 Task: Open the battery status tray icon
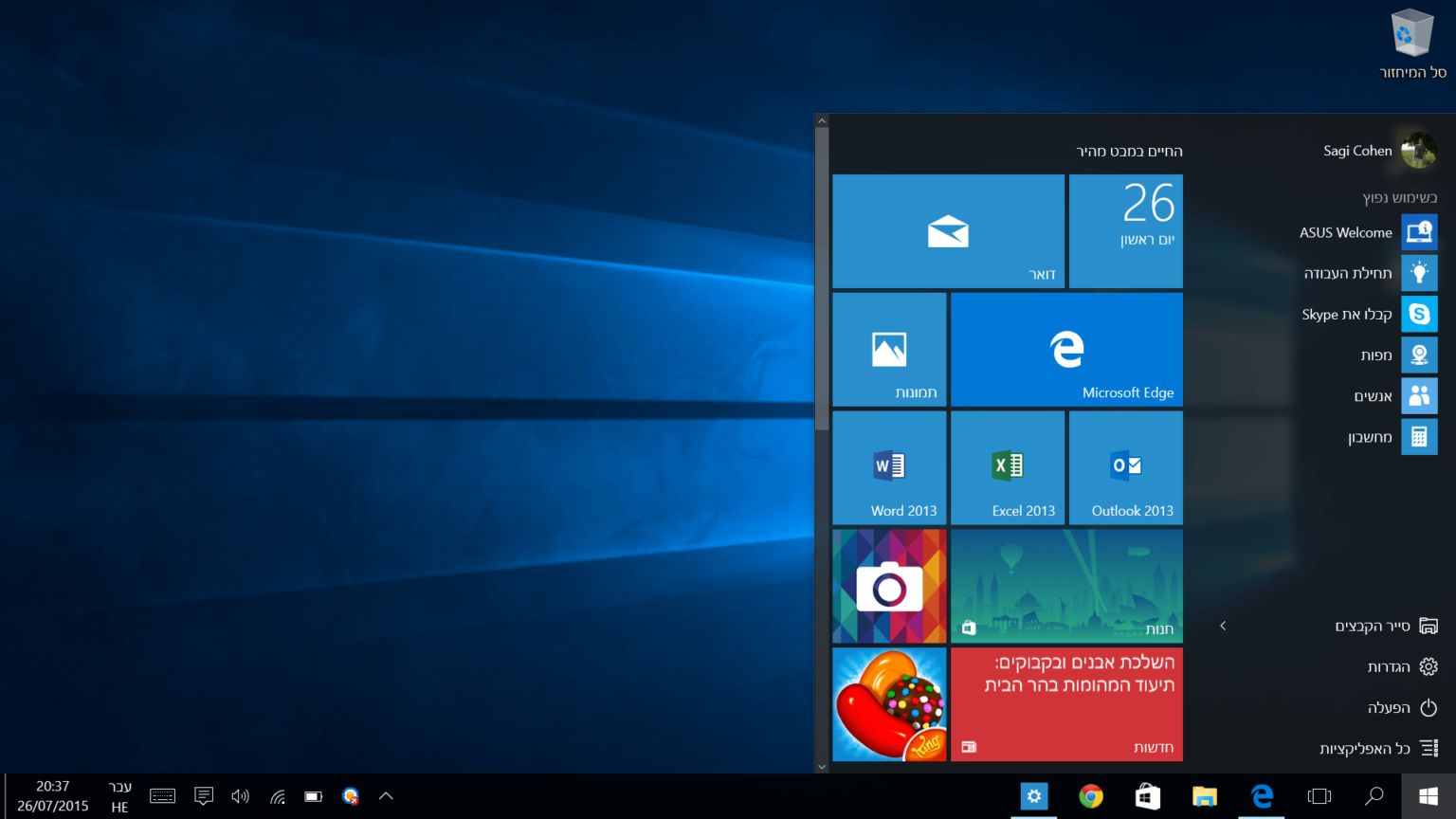tap(314, 796)
